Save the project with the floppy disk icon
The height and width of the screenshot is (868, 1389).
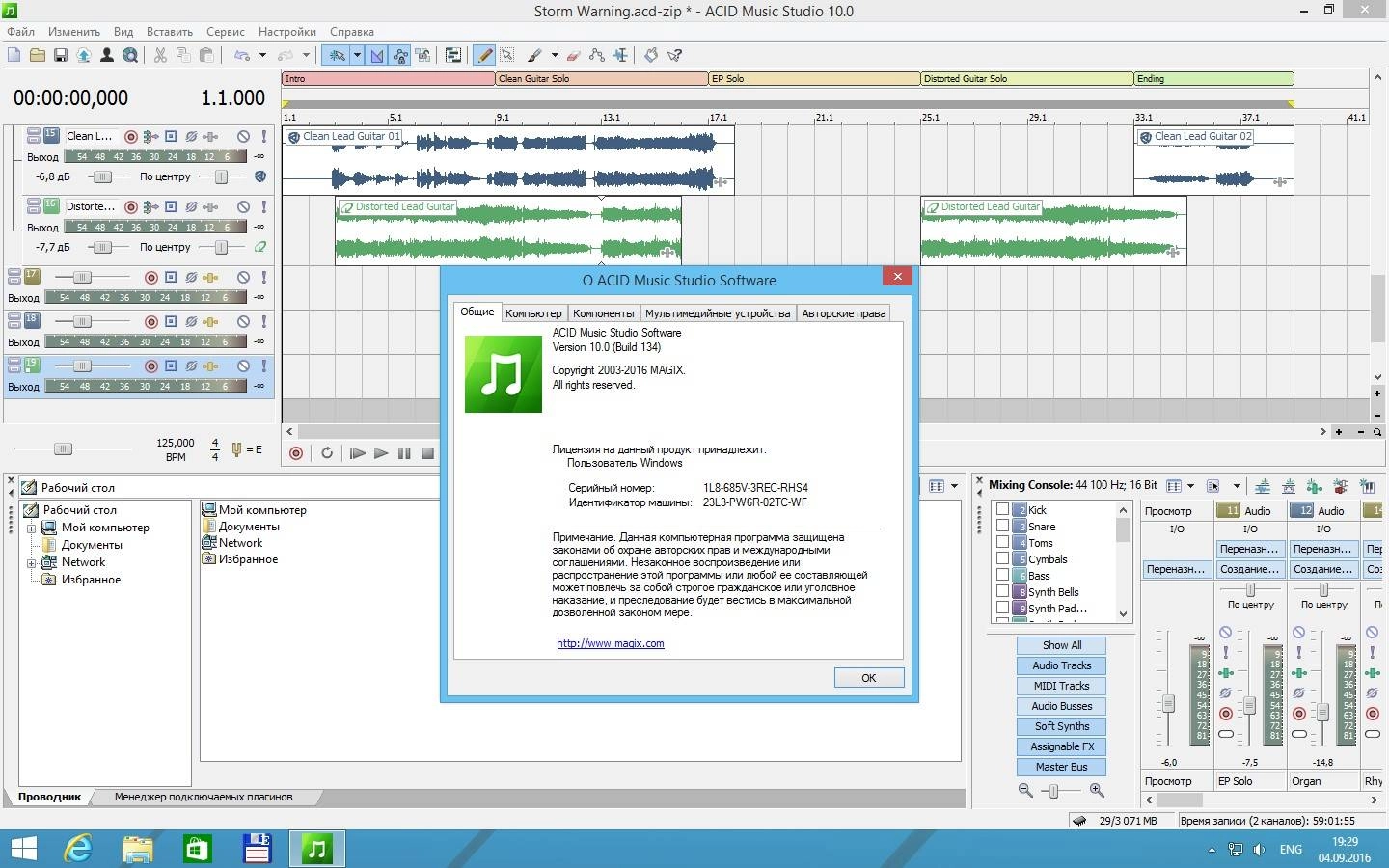pos(60,55)
